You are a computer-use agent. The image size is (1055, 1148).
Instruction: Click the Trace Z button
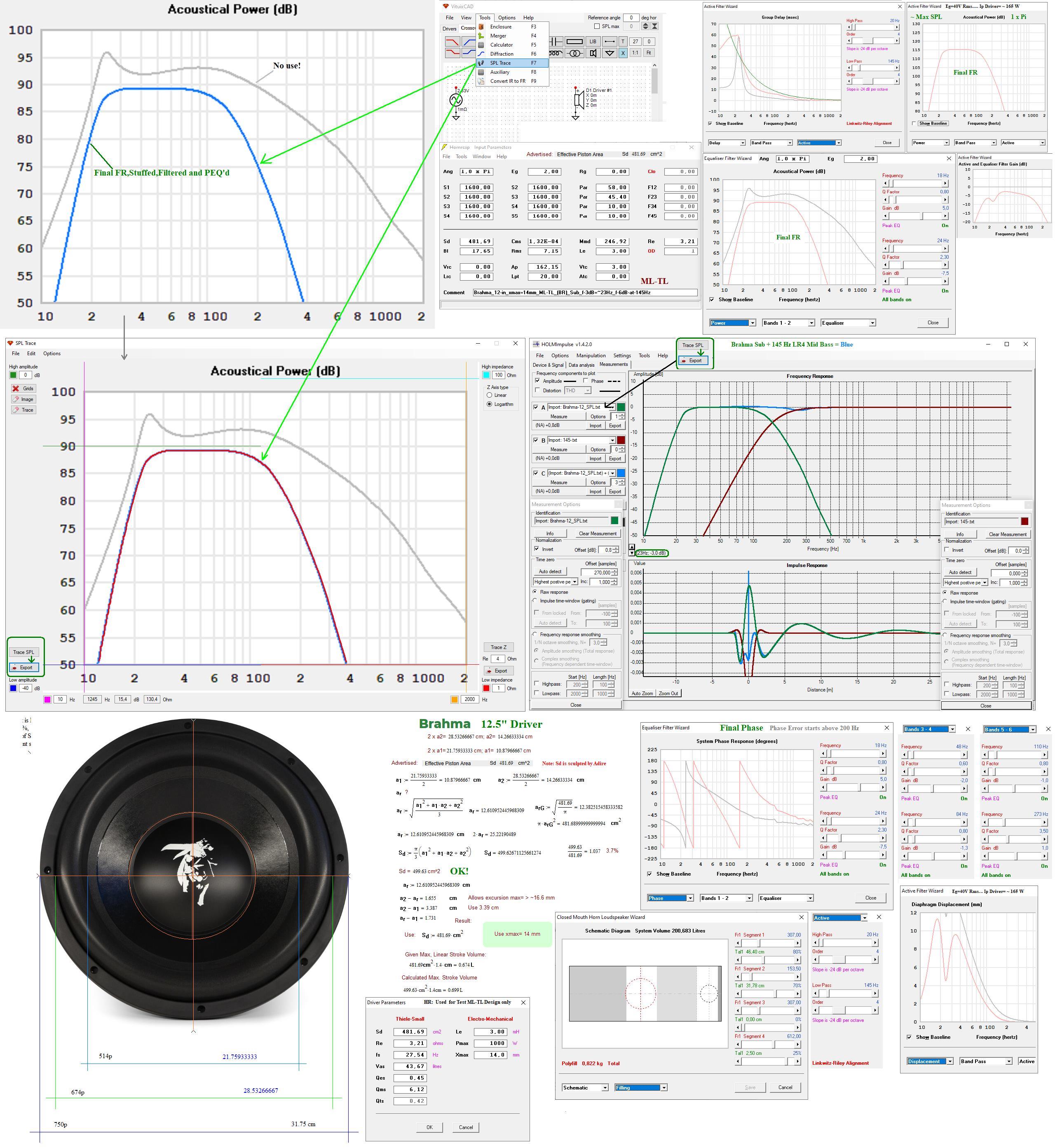pos(498,647)
